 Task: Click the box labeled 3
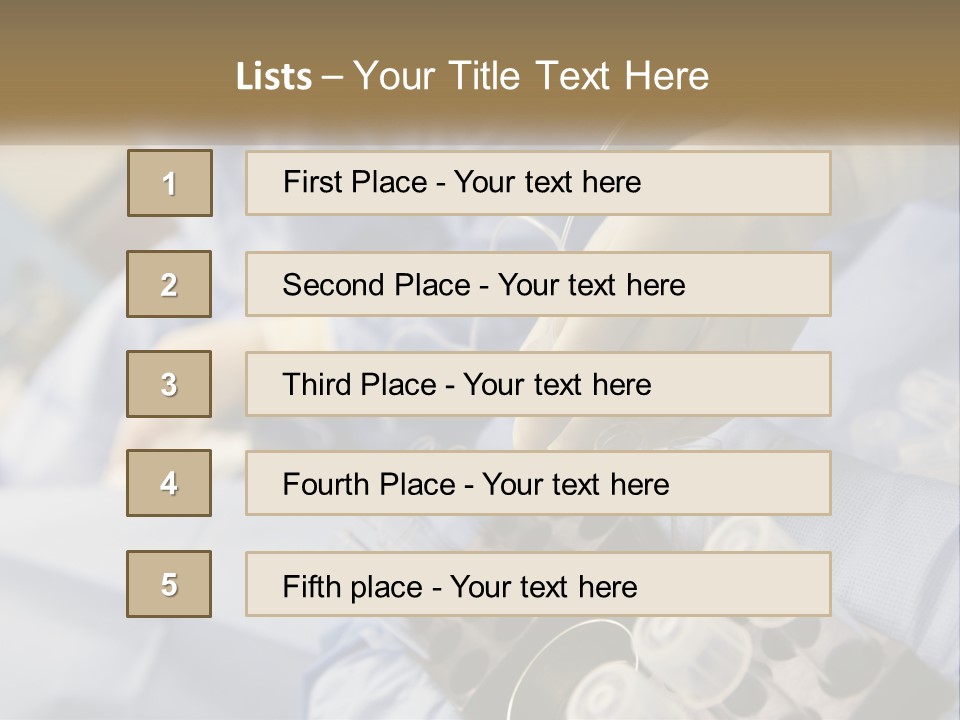tap(169, 384)
